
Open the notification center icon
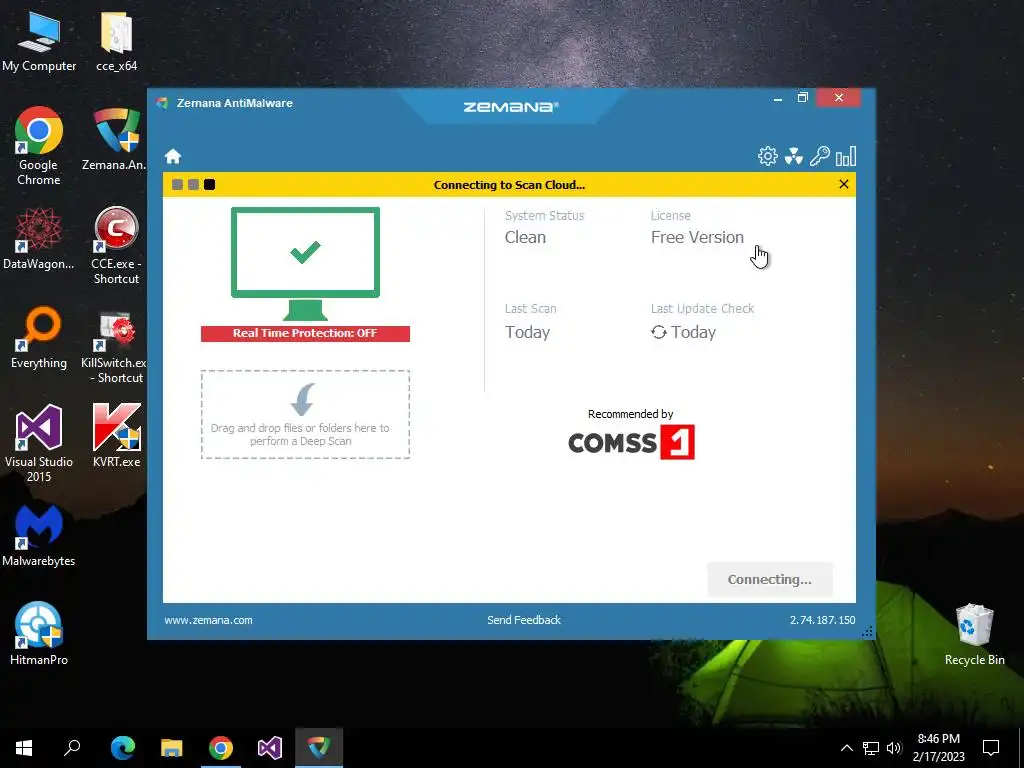991,748
